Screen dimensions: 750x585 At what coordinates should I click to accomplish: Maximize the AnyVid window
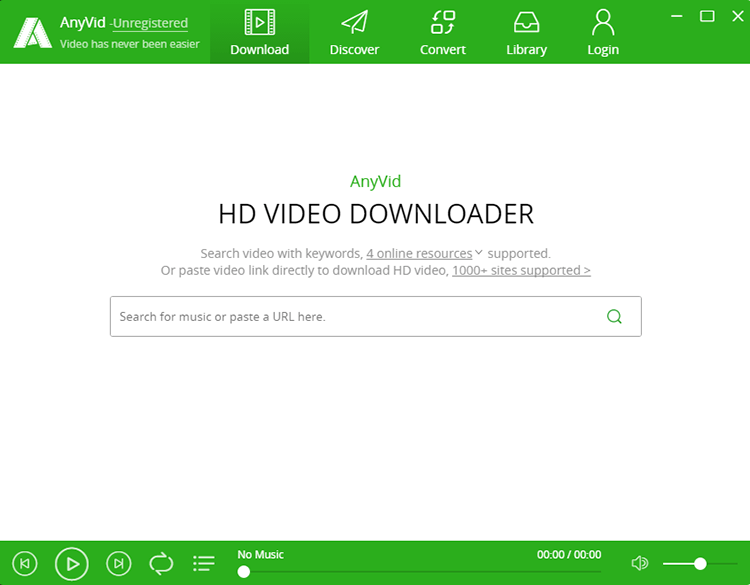[x=707, y=16]
